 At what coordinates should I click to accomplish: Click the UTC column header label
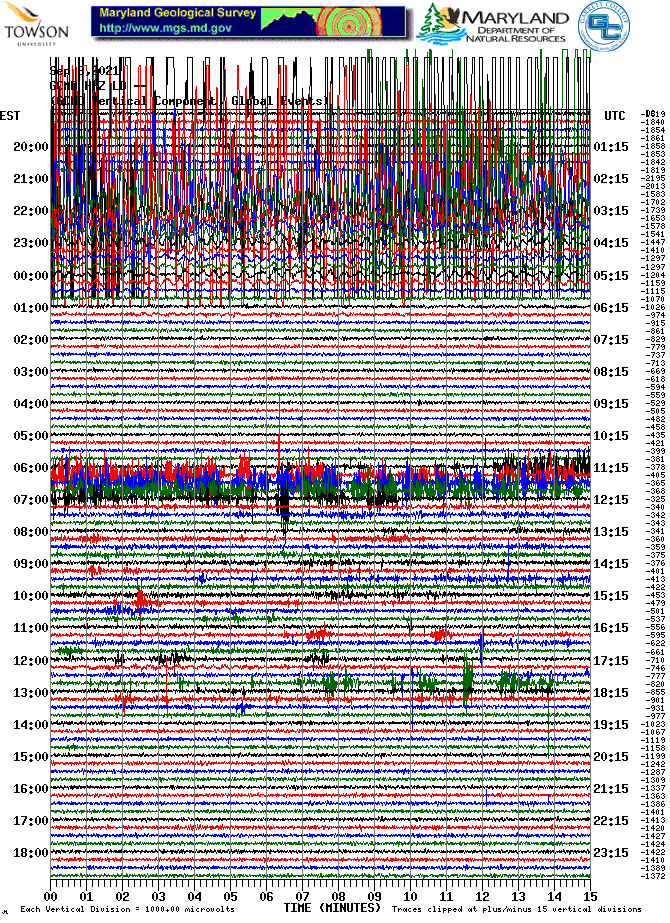(x=614, y=116)
